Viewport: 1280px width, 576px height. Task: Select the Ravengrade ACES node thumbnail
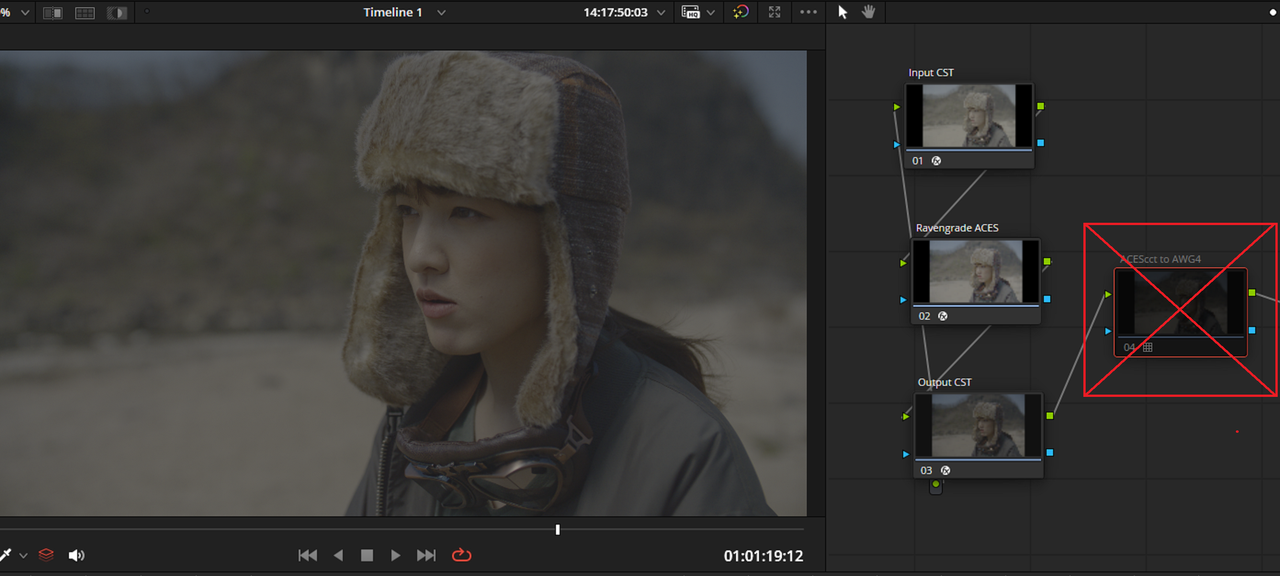pyautogui.click(x=976, y=271)
